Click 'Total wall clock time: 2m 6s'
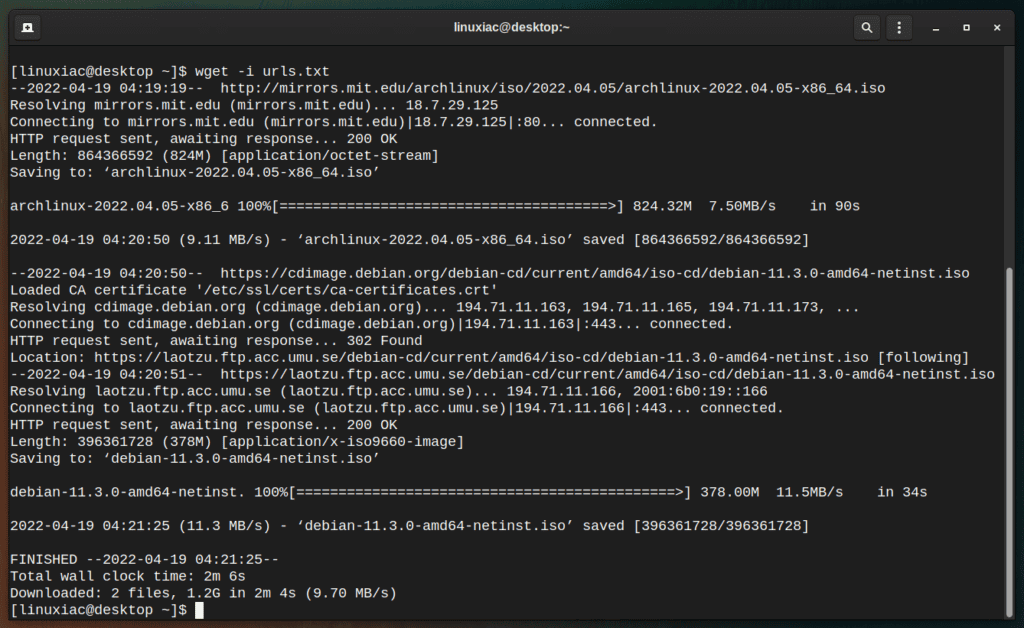 (128, 576)
